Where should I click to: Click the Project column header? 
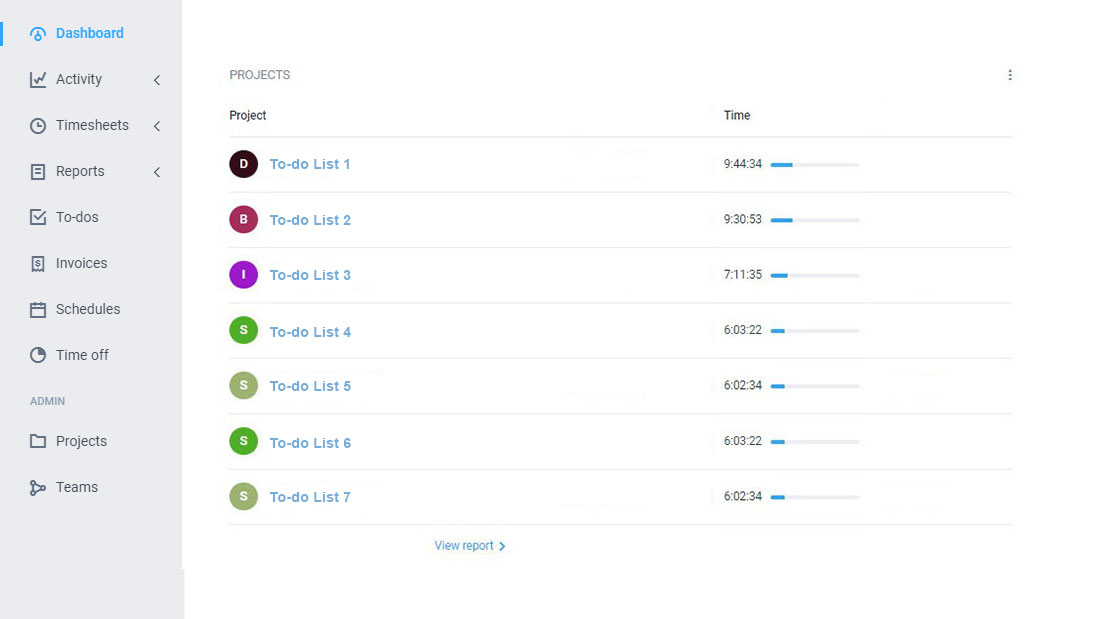(x=248, y=116)
